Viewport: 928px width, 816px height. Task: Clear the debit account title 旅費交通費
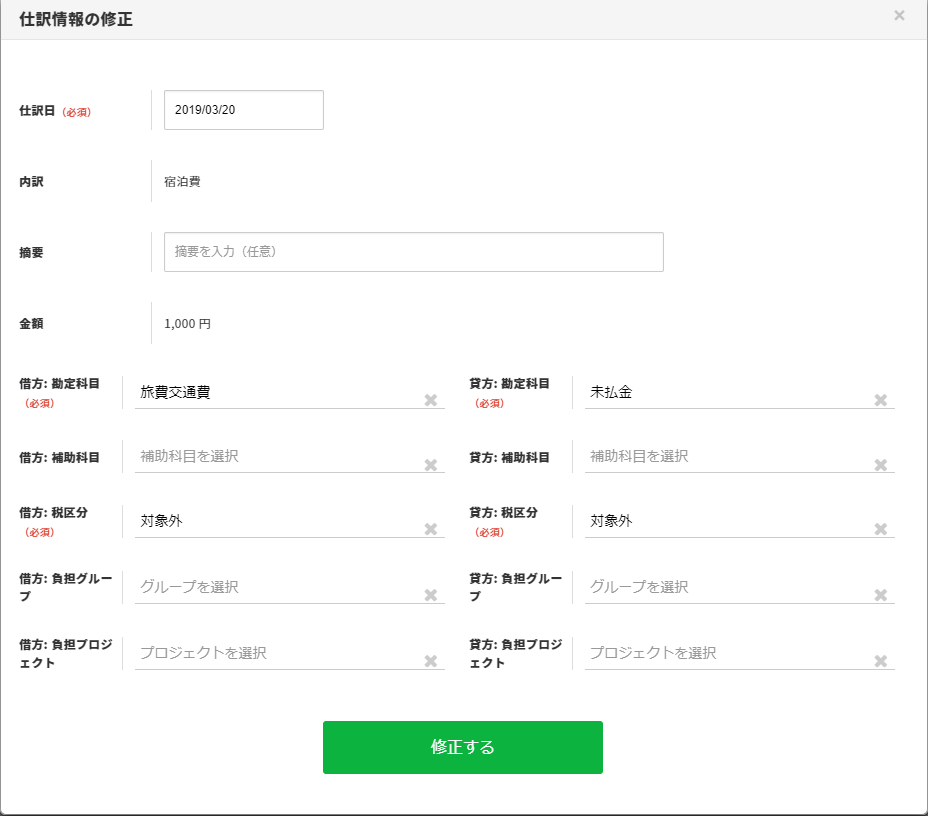tap(431, 400)
